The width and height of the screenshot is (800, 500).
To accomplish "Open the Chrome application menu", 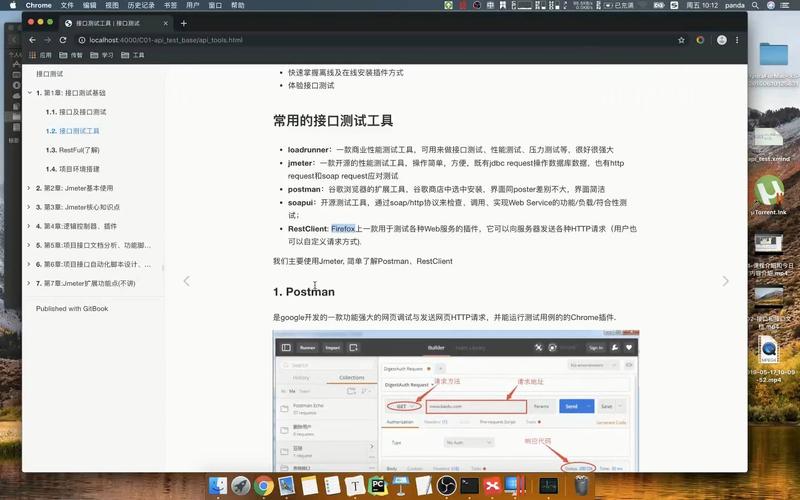I will [x=38, y=5].
